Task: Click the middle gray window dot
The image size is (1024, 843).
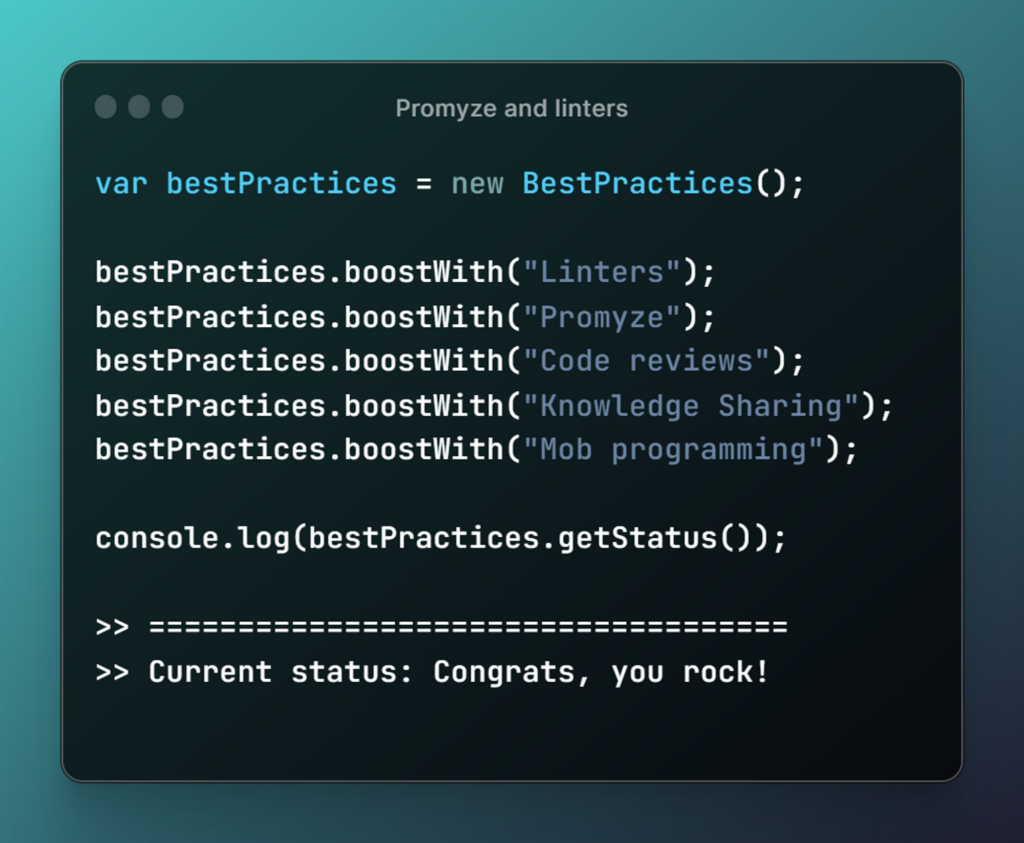Action: [139, 107]
